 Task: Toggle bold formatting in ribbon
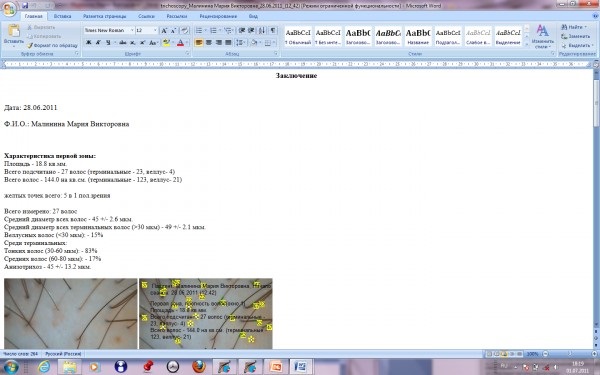click(x=88, y=42)
